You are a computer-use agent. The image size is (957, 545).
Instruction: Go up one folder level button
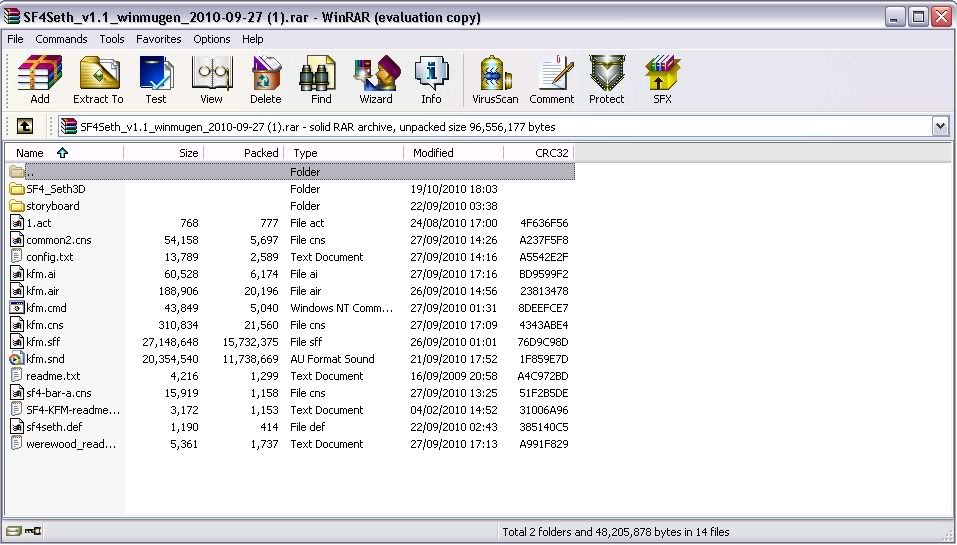25,127
